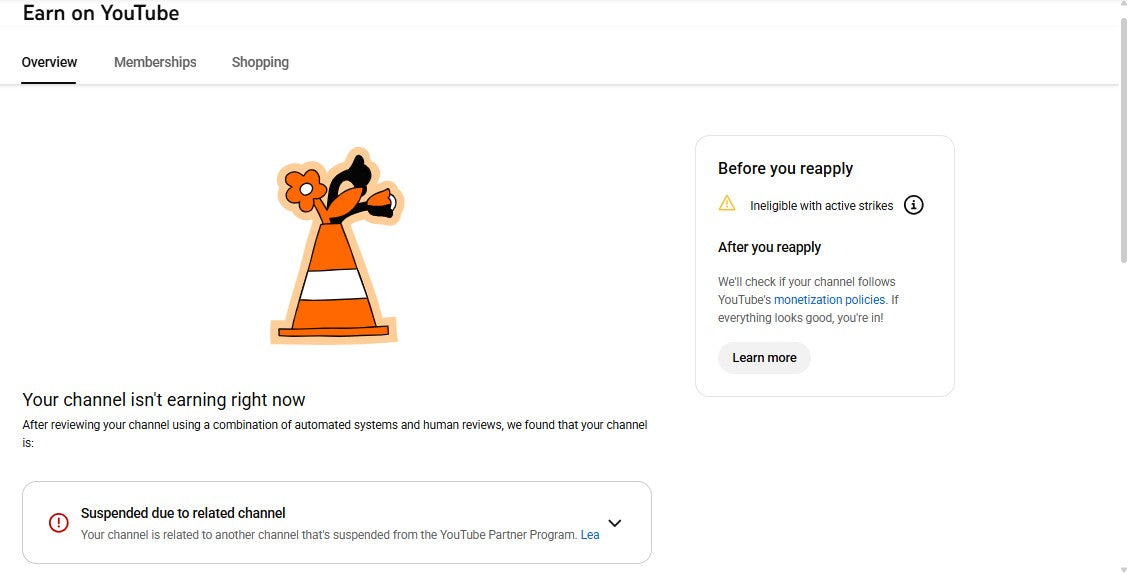The height and width of the screenshot is (574, 1128).
Task: Select the Overview tab
Action: point(49,62)
